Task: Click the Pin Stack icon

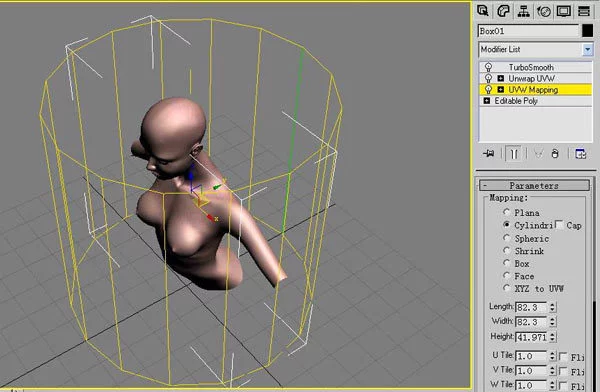Action: (x=489, y=154)
